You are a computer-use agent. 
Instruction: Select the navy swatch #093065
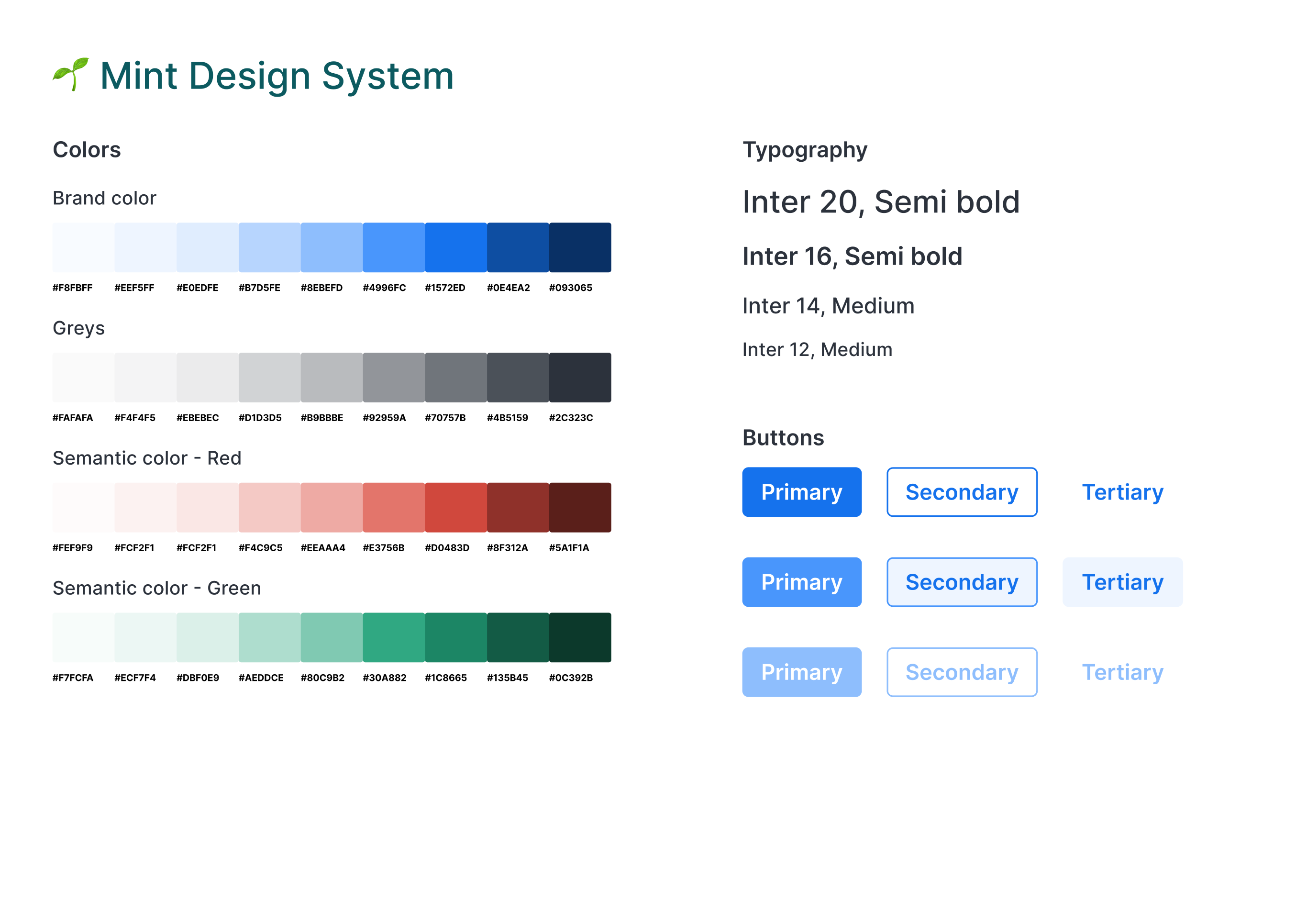click(x=580, y=247)
